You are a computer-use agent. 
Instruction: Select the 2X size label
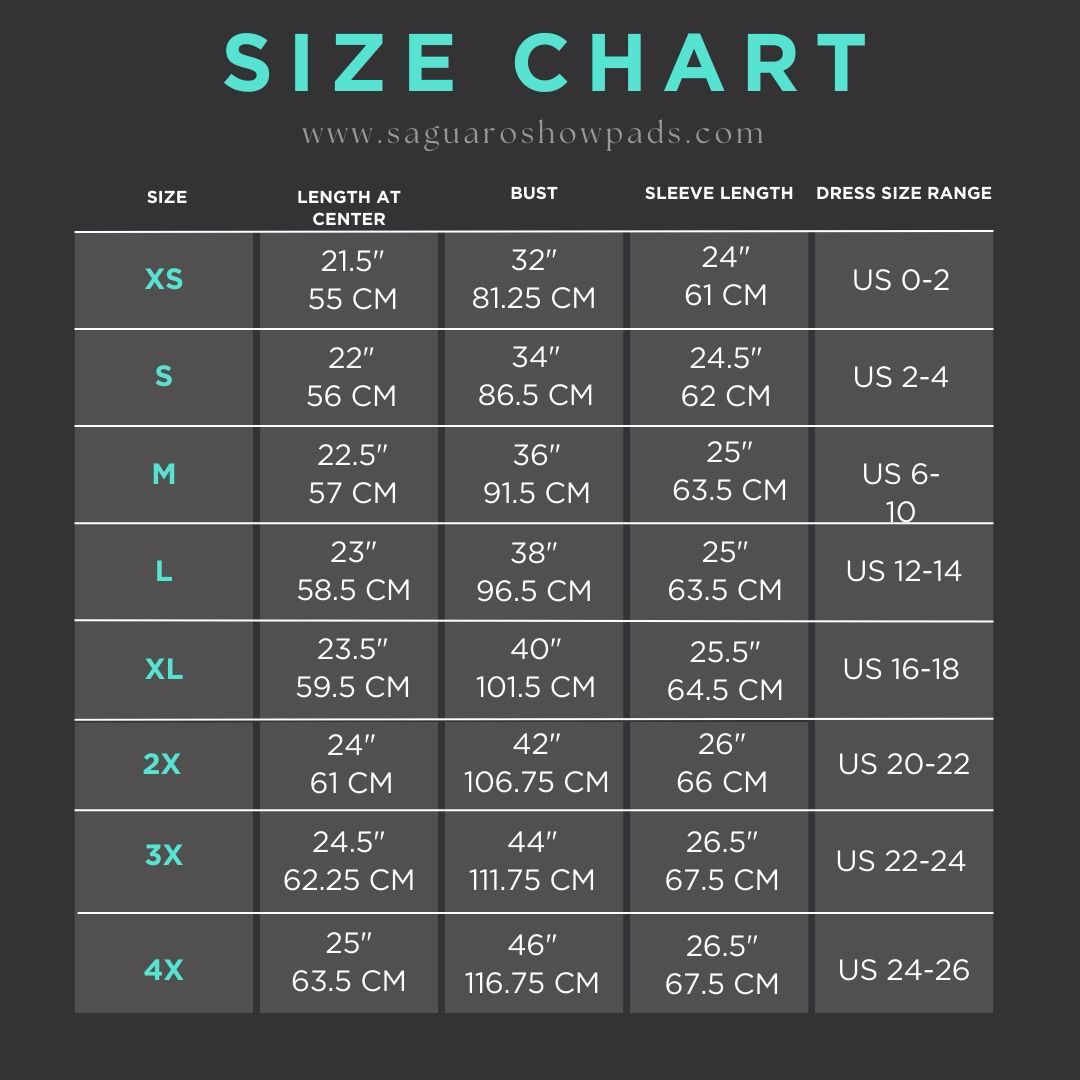(162, 764)
